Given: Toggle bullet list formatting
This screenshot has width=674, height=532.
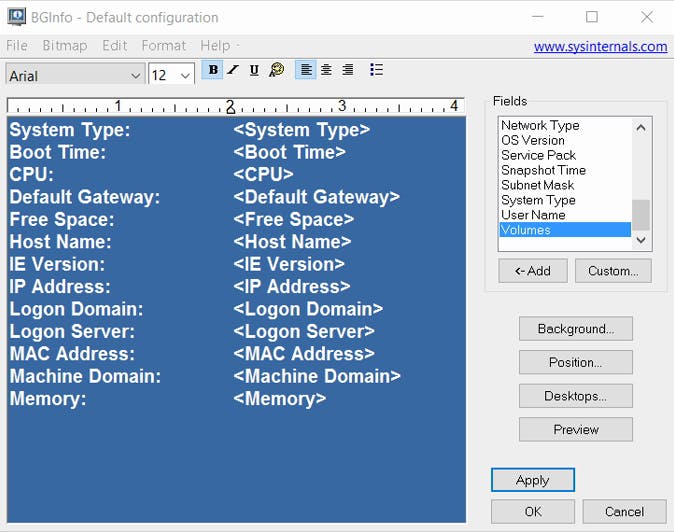Looking at the screenshot, I should coord(376,70).
